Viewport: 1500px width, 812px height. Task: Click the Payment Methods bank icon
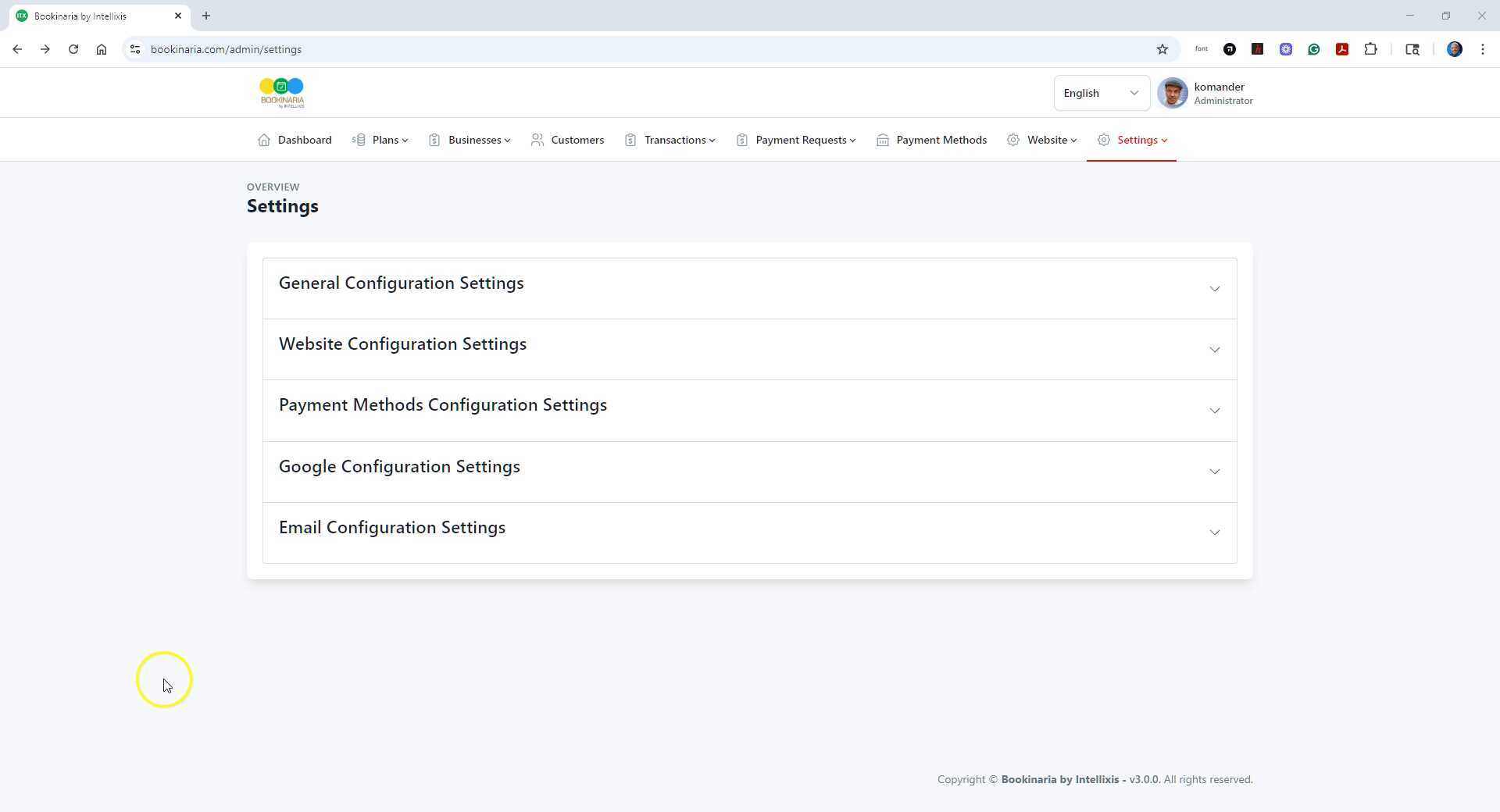tap(882, 140)
